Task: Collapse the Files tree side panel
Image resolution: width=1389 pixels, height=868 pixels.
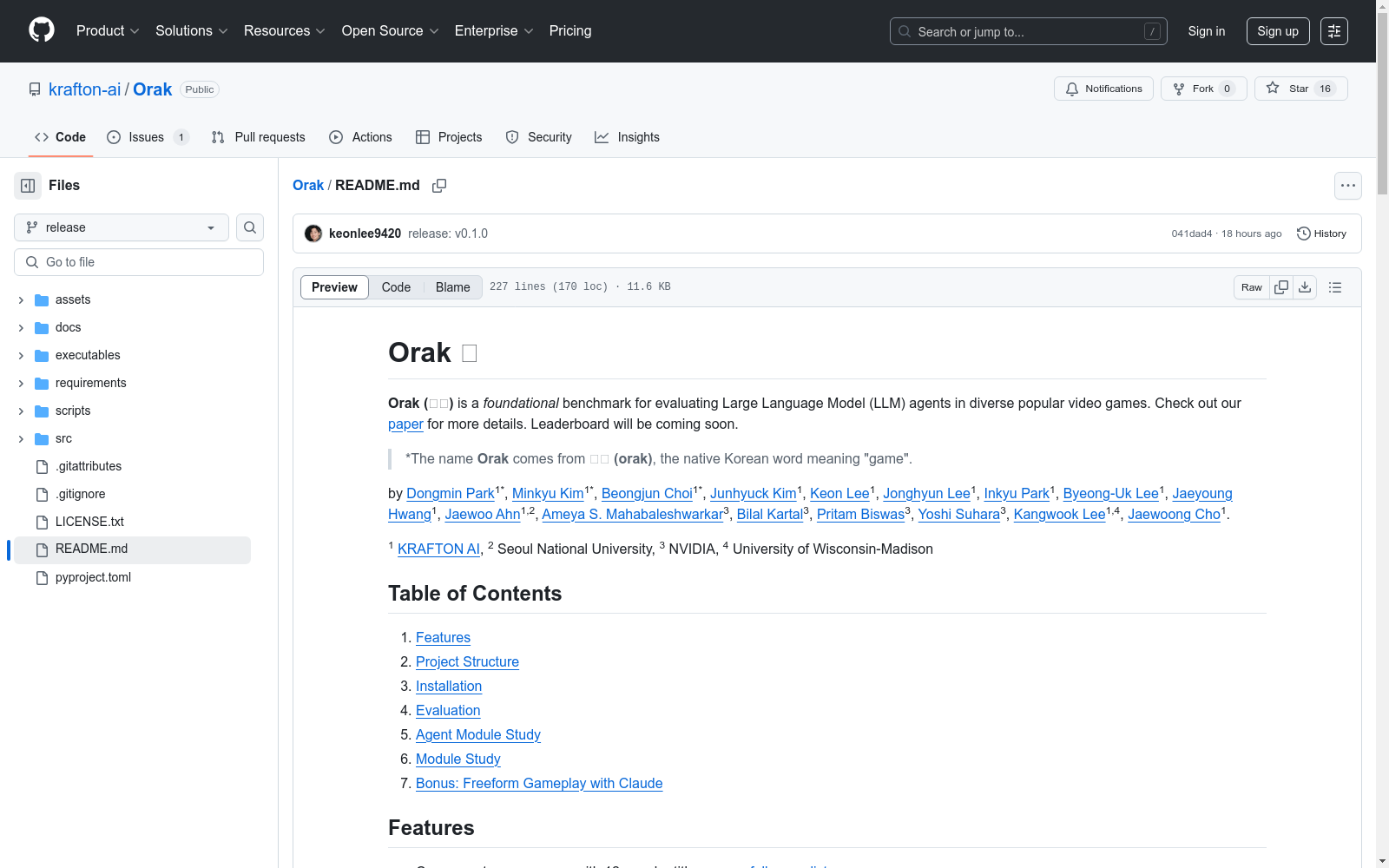Action: pyautogui.click(x=28, y=186)
